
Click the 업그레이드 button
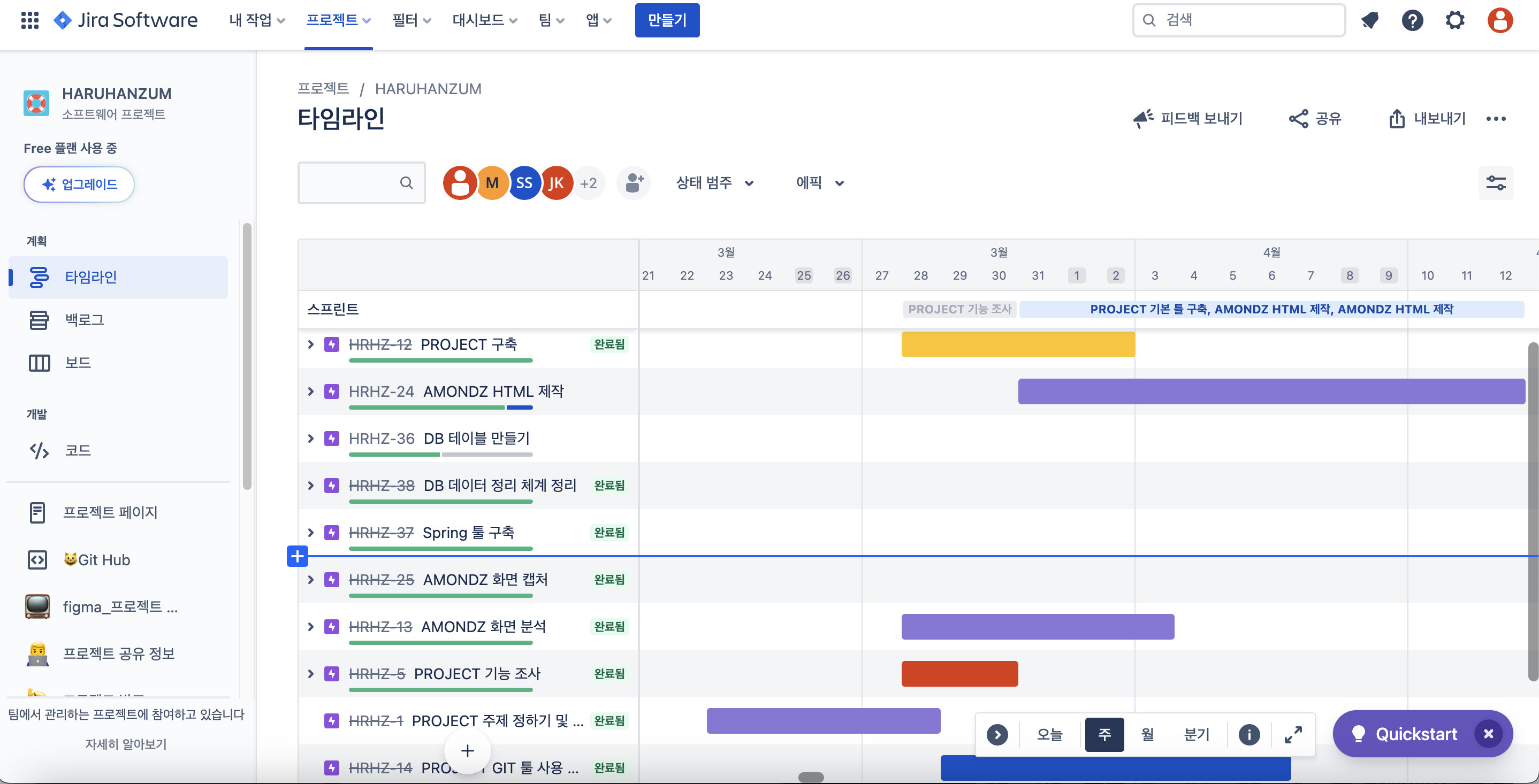click(79, 184)
